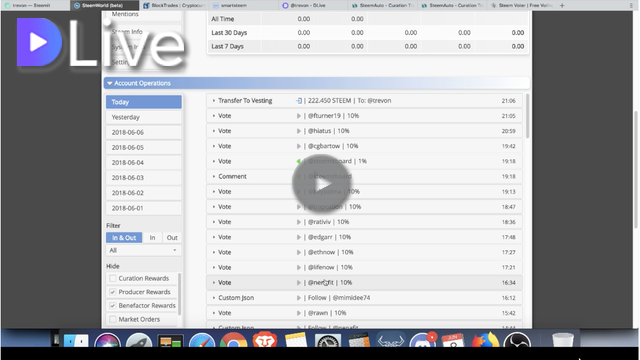Show operations for 2018-06-06
The height and width of the screenshot is (360, 640).
[144, 132]
